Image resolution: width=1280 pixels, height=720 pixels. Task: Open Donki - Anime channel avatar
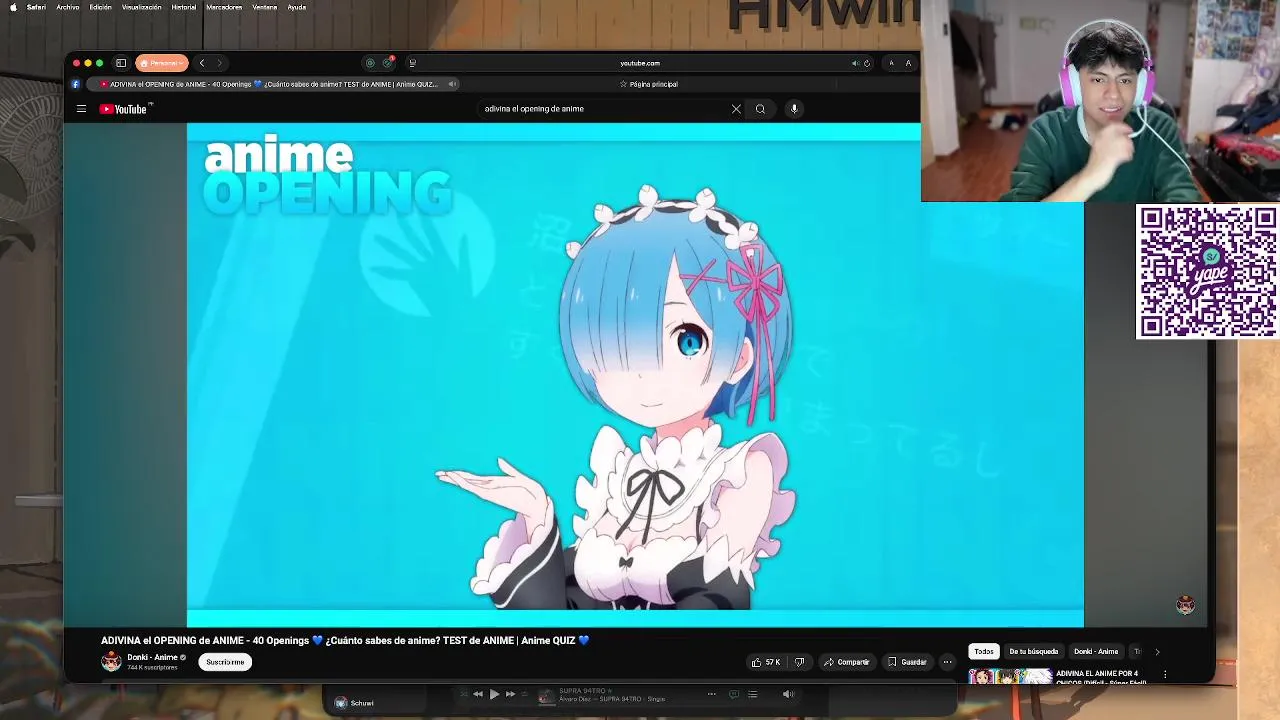[x=111, y=661]
